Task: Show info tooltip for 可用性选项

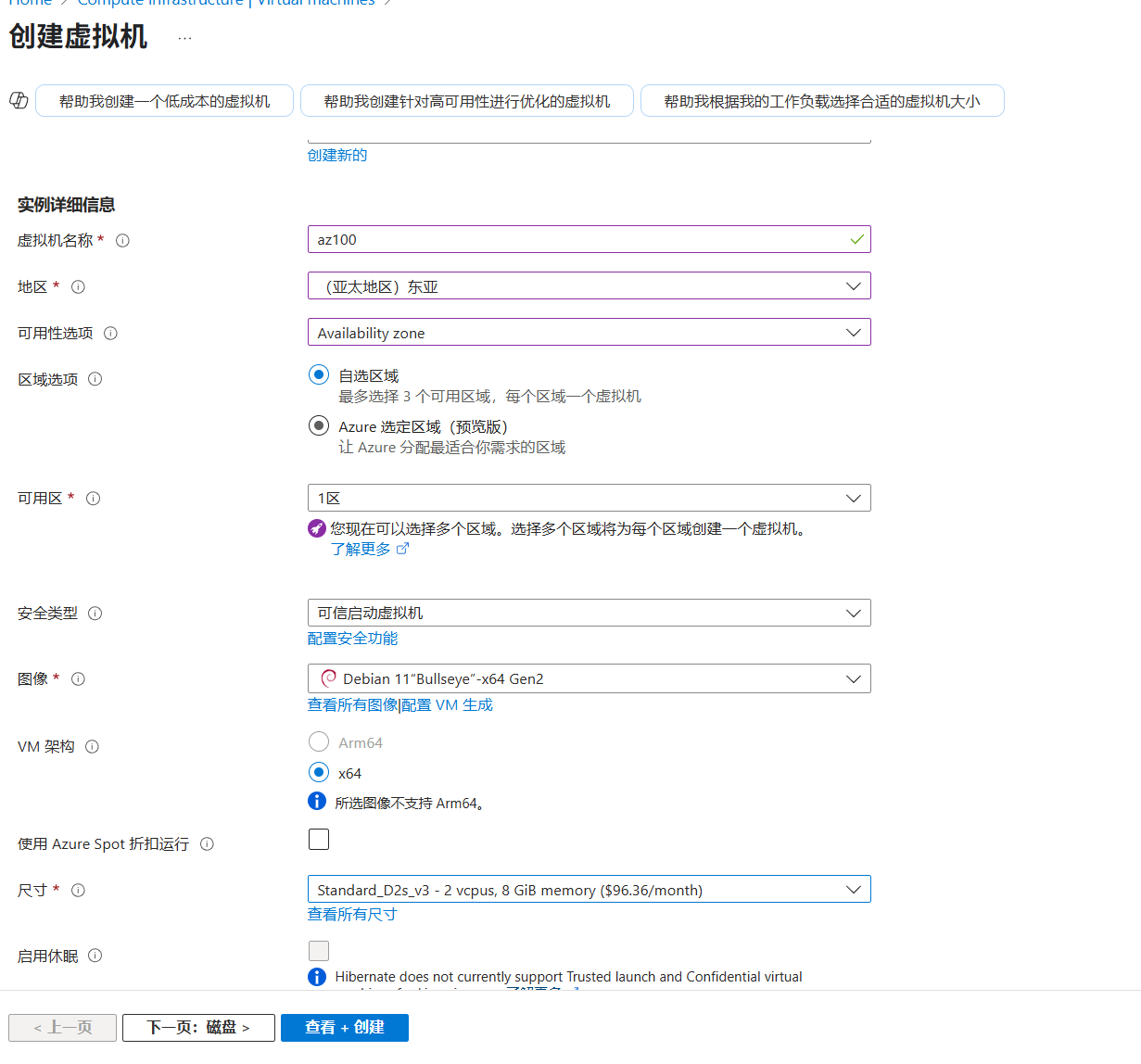Action: coord(110,333)
